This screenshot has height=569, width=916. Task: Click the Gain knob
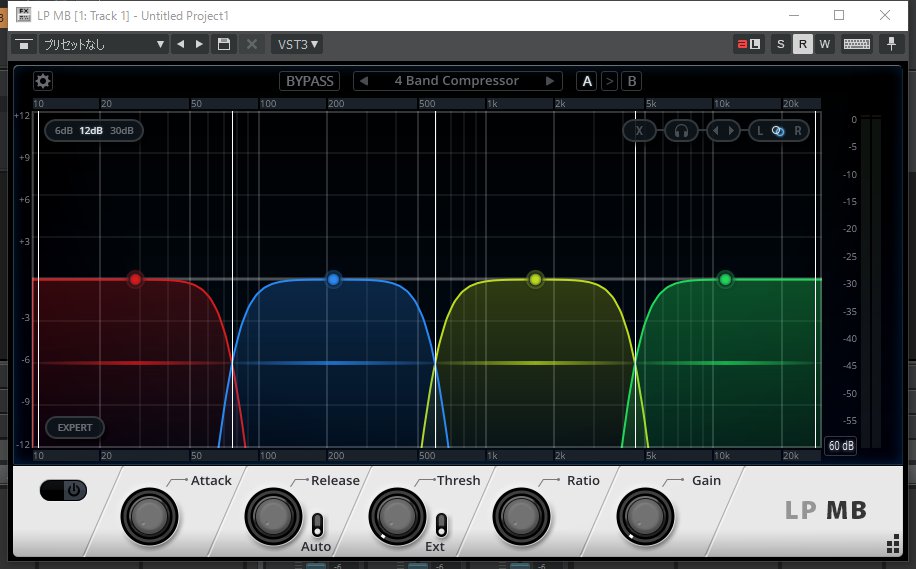pos(645,516)
